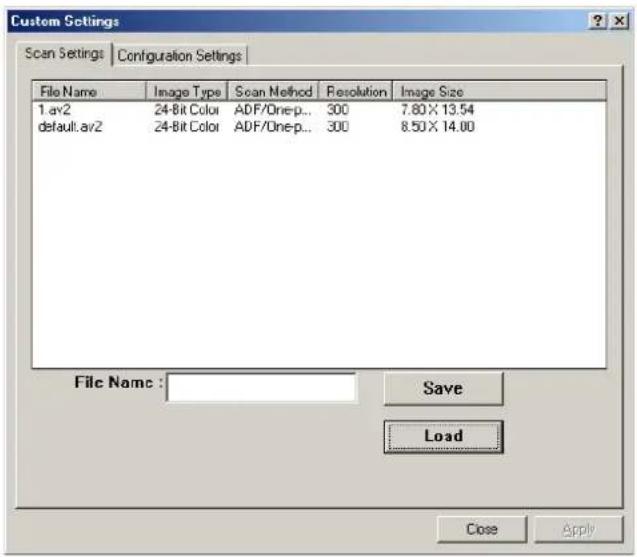Sort by the Resolution column header
637x557 pixels.
pyautogui.click(x=356, y=91)
